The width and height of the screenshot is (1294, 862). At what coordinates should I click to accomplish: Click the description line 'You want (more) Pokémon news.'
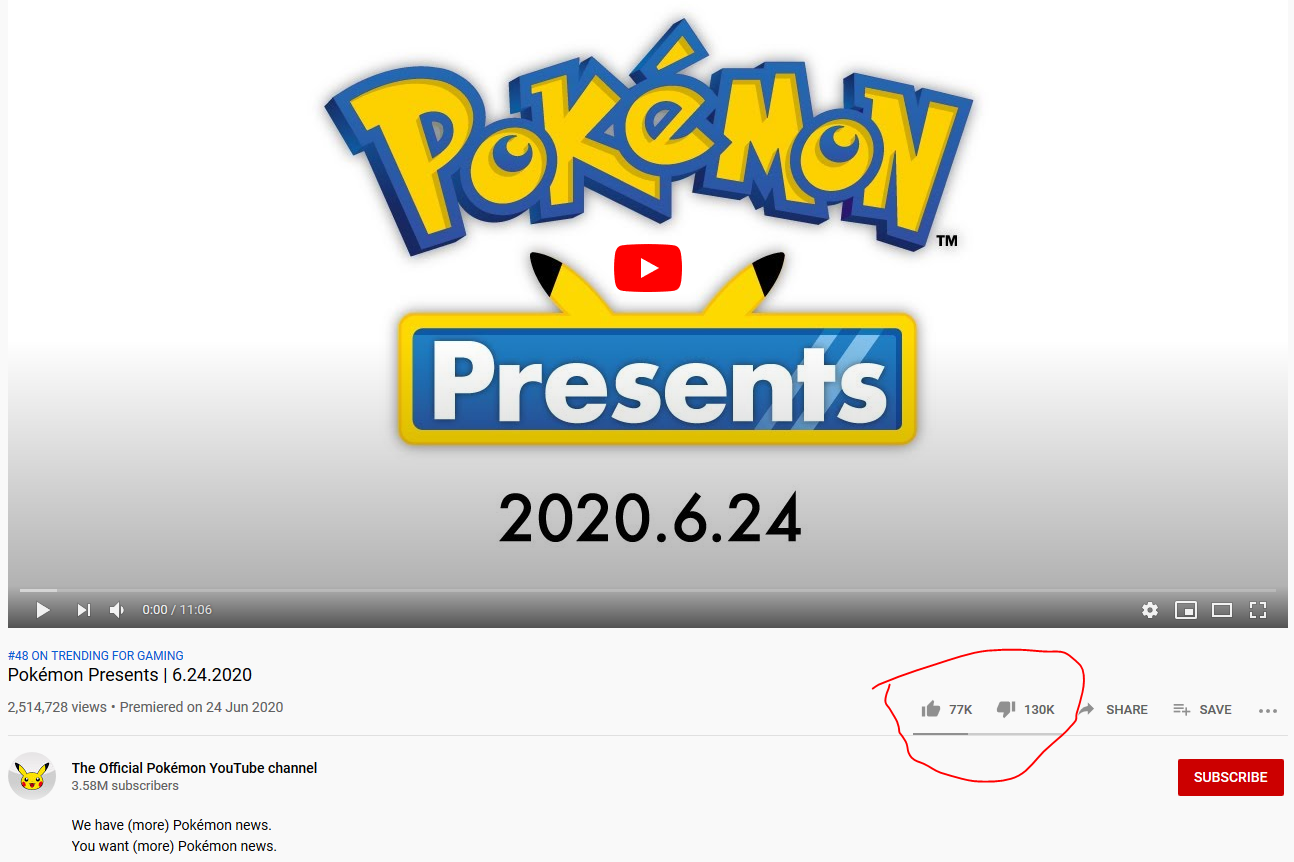coord(174,846)
